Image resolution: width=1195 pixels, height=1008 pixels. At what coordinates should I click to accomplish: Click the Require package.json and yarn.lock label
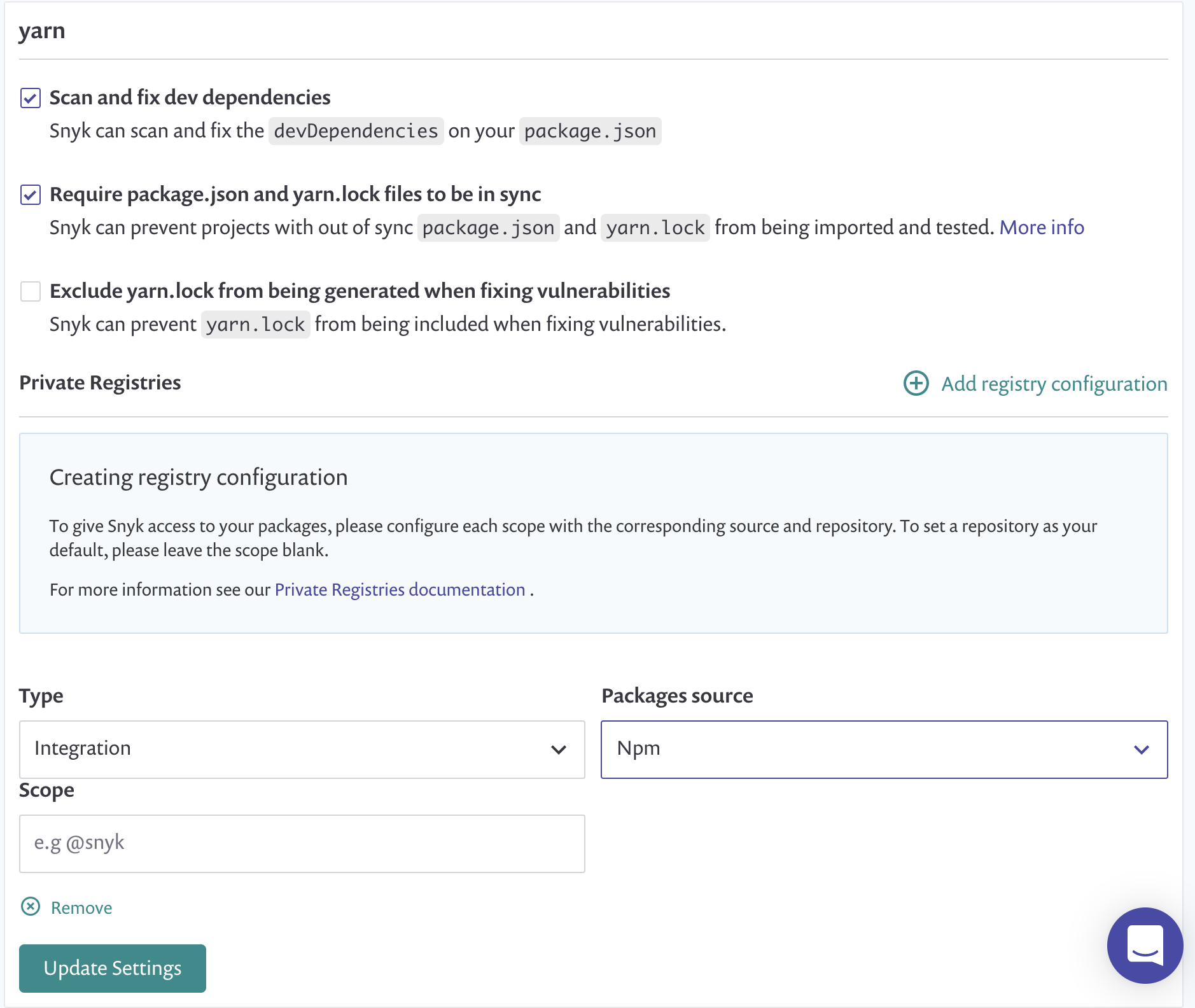point(295,194)
